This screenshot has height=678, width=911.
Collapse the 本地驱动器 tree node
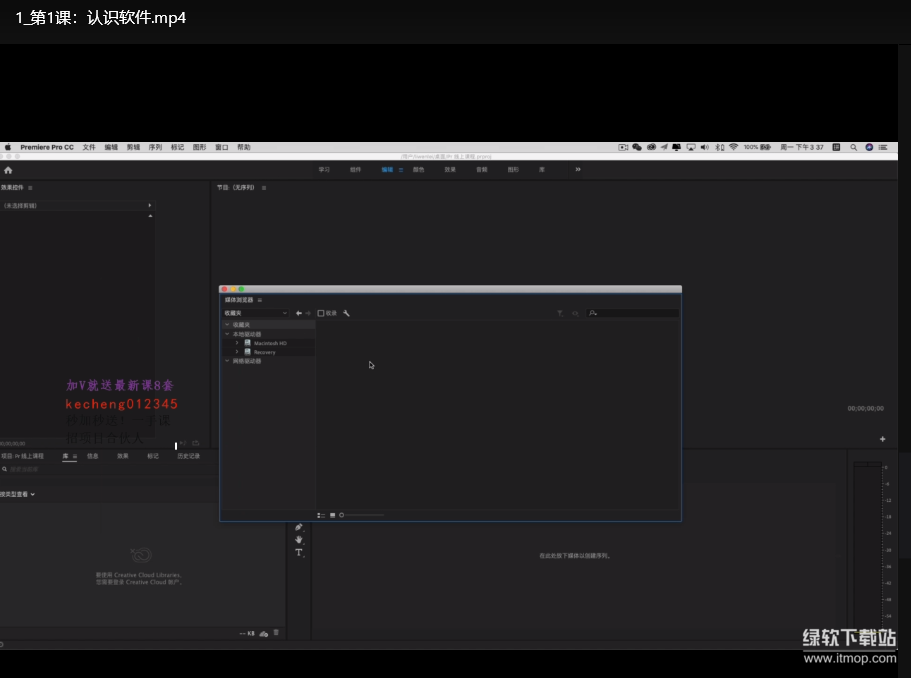227,334
